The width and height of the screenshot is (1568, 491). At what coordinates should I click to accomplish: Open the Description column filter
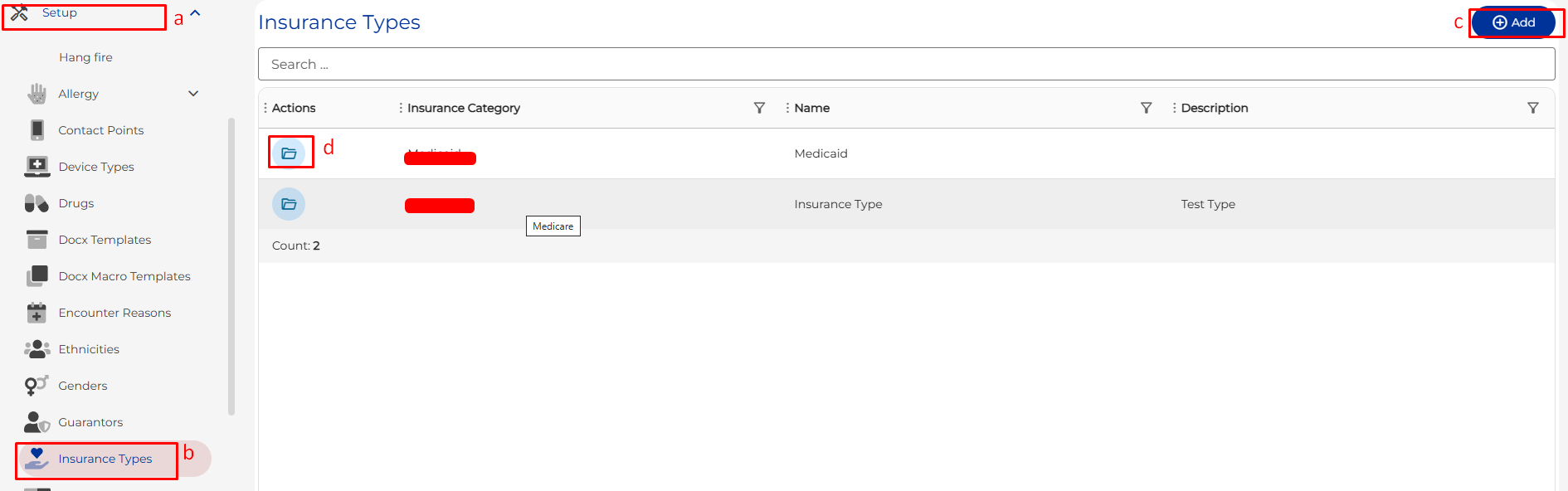point(1532,108)
